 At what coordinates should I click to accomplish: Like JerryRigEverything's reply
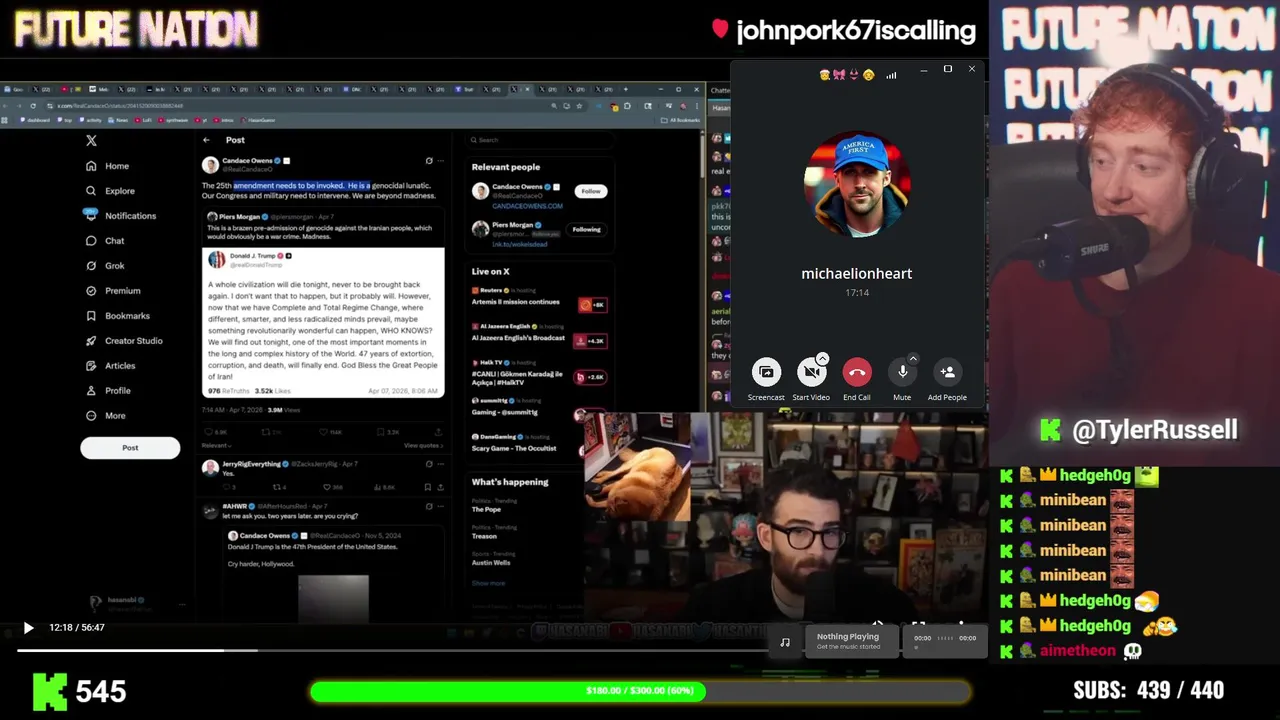coord(326,487)
